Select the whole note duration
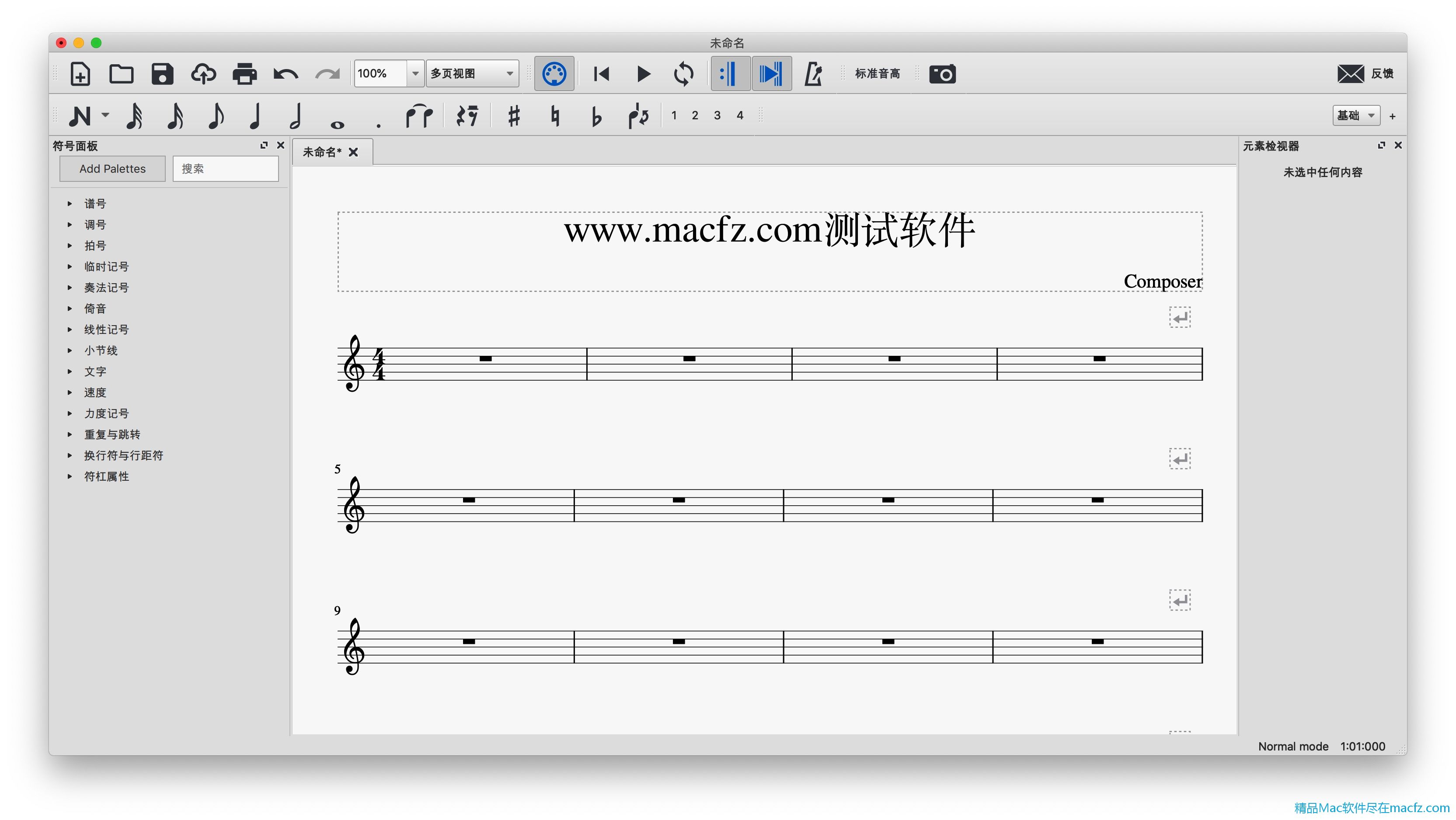This screenshot has width=1456, height=820. tap(338, 125)
